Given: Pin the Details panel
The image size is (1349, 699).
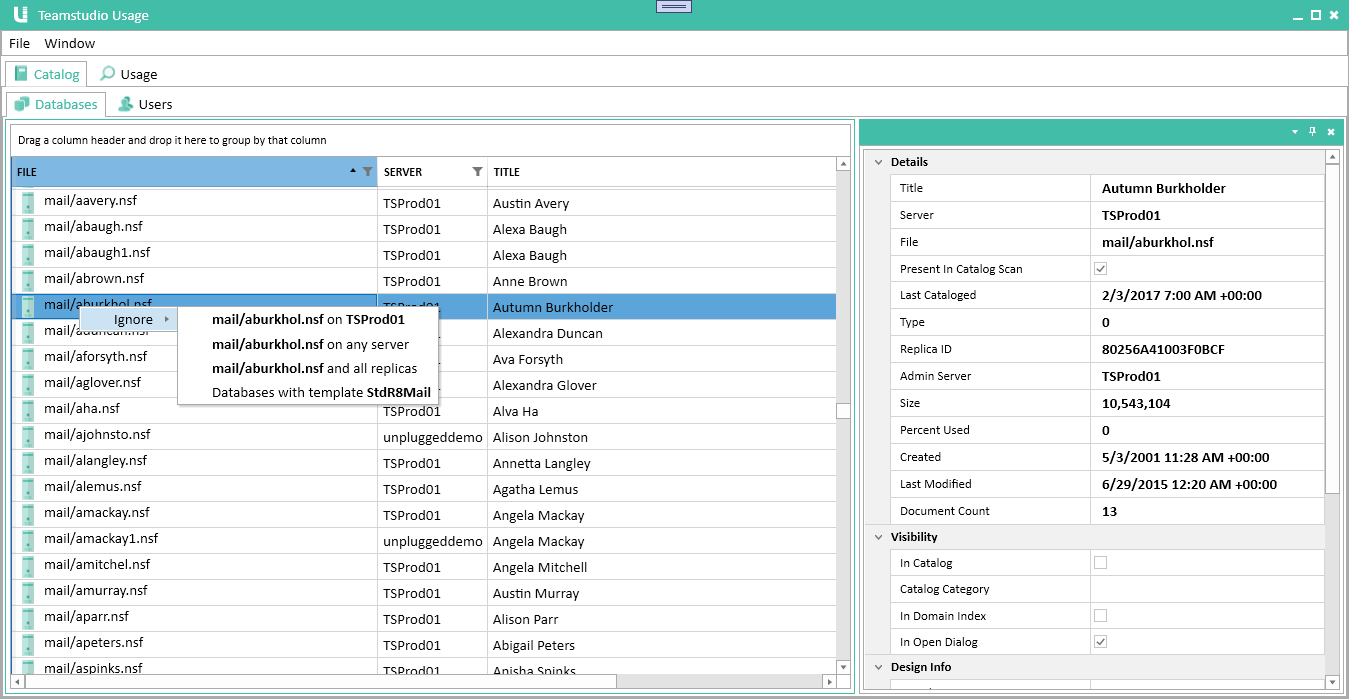Looking at the screenshot, I should point(1313,131).
